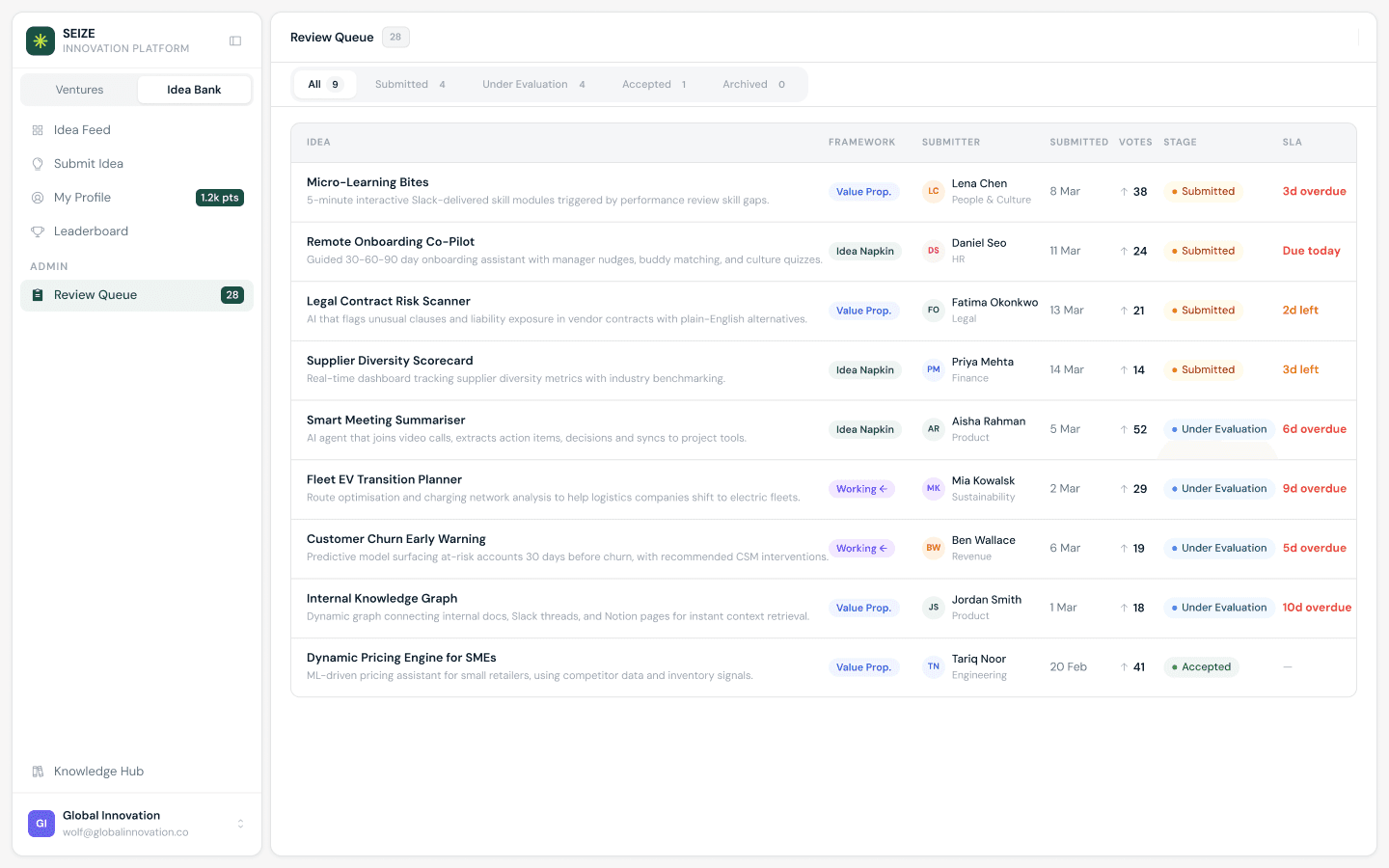Viewport: 1389px width, 868px height.
Task: Upvote arrow on Fleet EV Transition Planner row
Action: point(1124,489)
